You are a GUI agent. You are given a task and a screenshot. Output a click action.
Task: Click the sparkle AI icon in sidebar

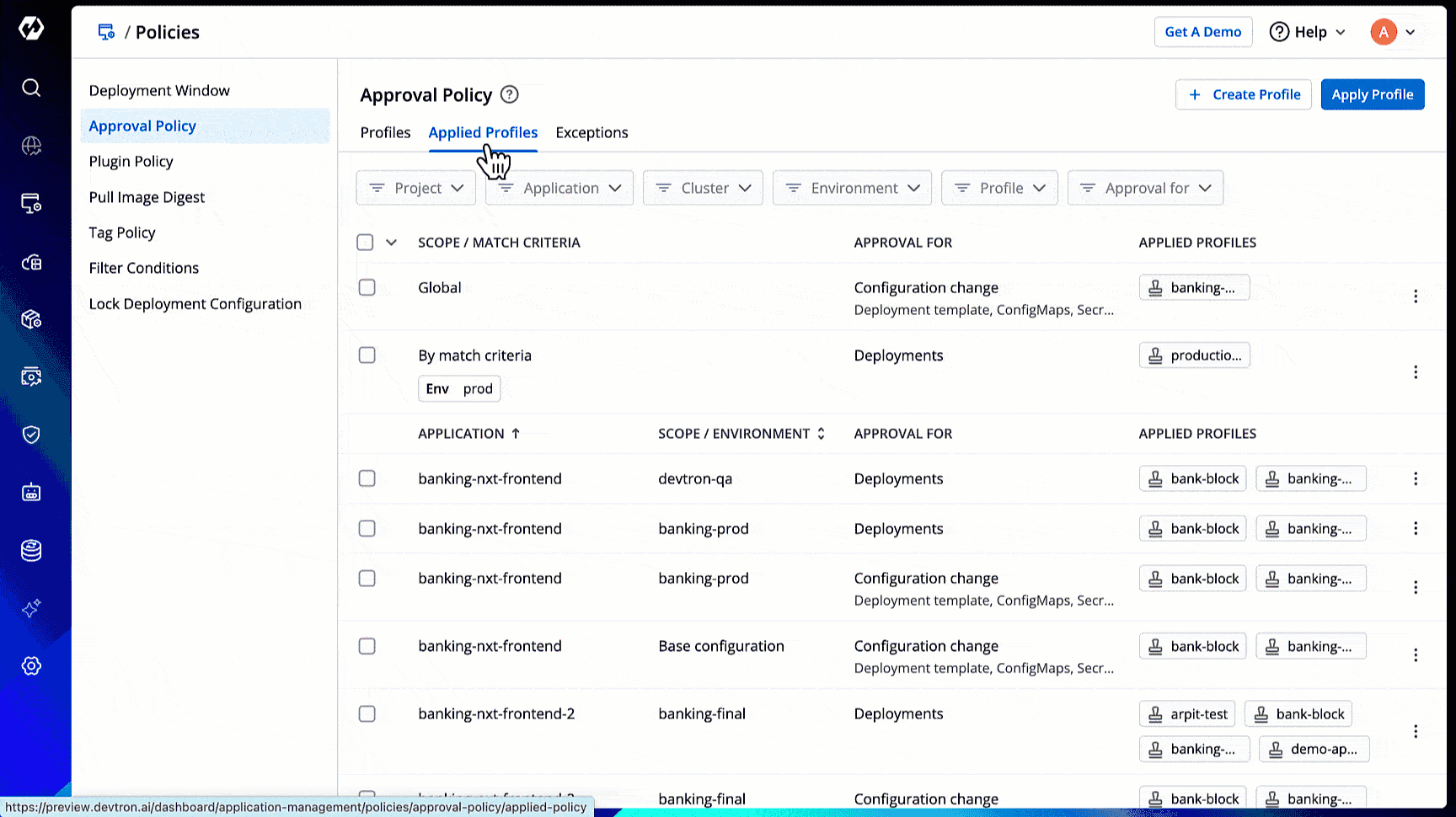tap(31, 608)
